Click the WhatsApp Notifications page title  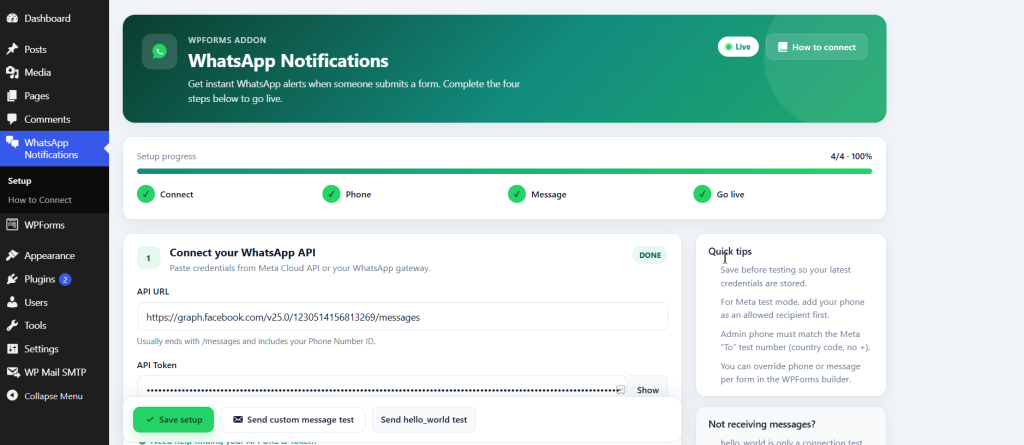(288, 61)
